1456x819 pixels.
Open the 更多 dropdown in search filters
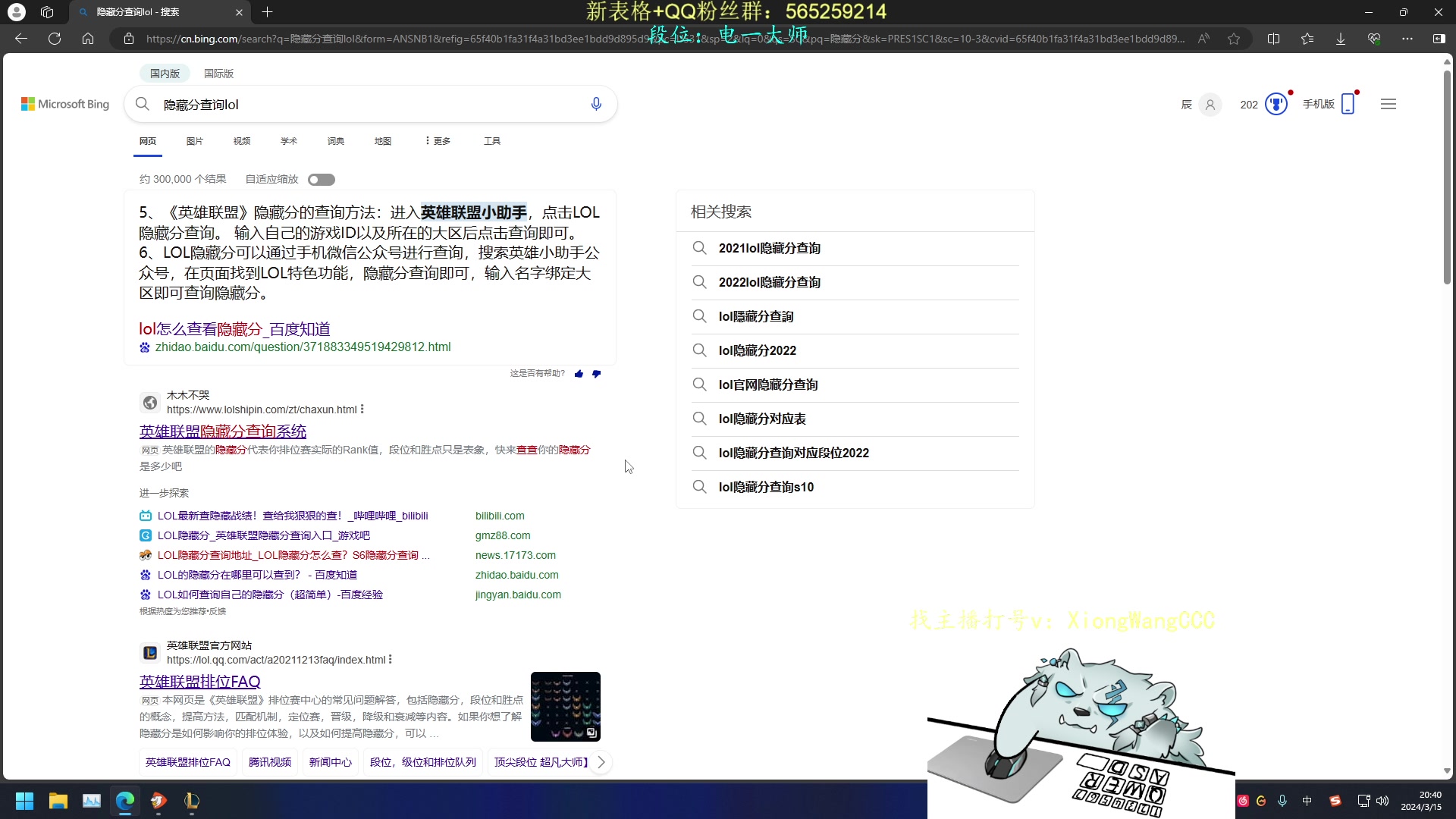coord(437,141)
